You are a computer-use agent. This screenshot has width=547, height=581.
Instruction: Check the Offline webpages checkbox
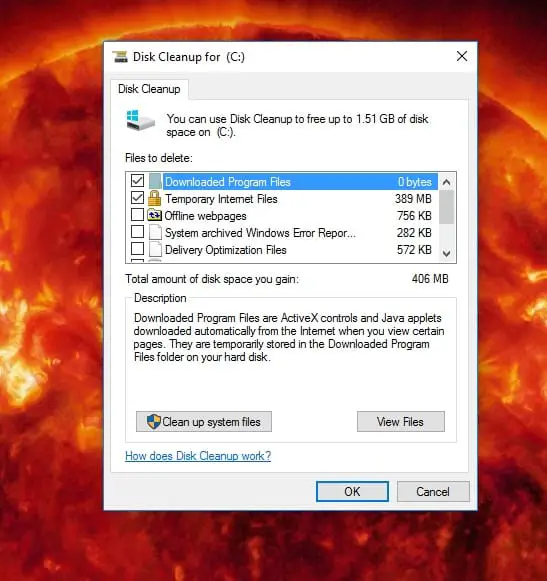coord(137,215)
